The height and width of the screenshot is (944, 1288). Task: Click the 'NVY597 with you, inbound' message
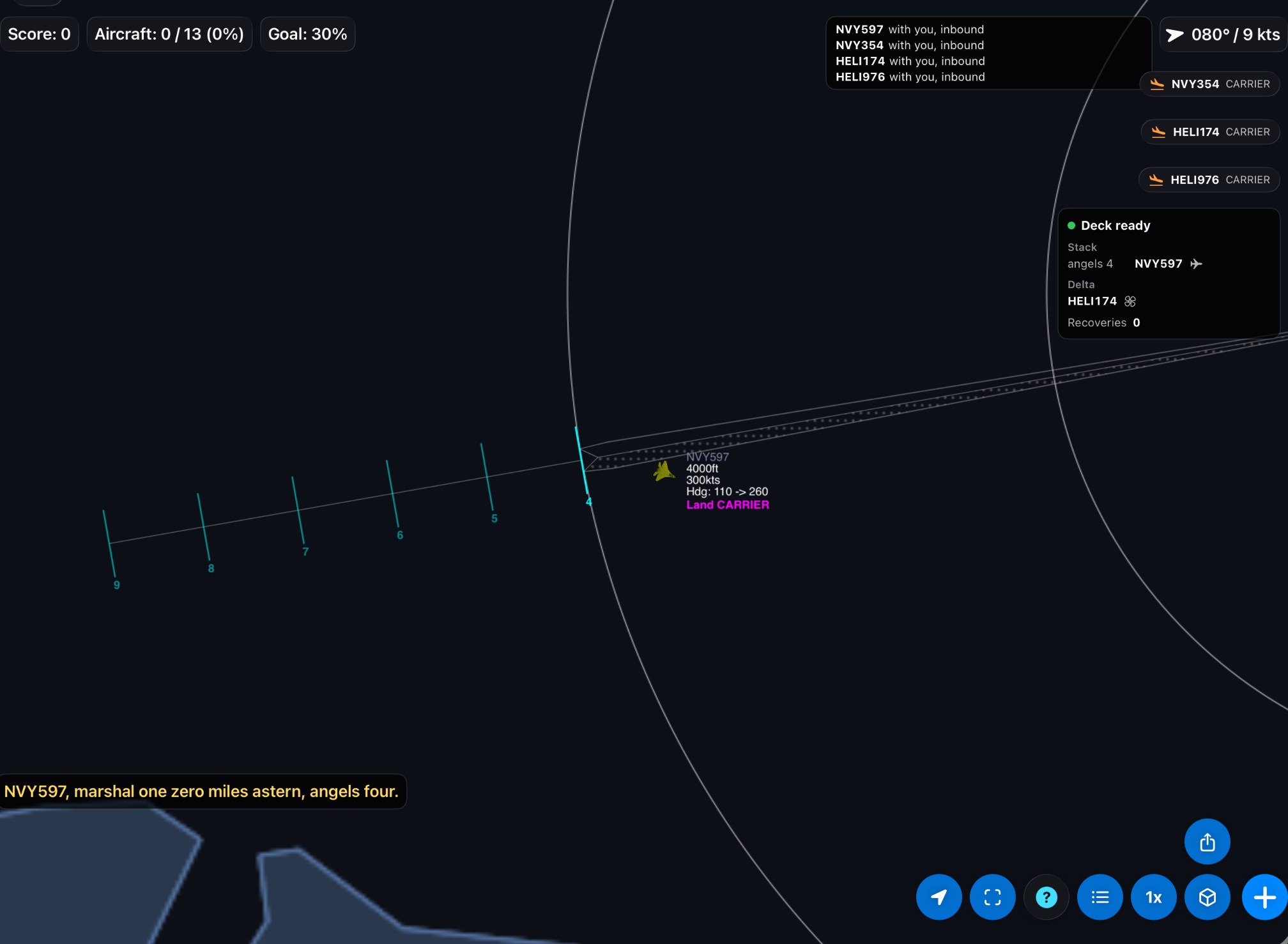[910, 29]
